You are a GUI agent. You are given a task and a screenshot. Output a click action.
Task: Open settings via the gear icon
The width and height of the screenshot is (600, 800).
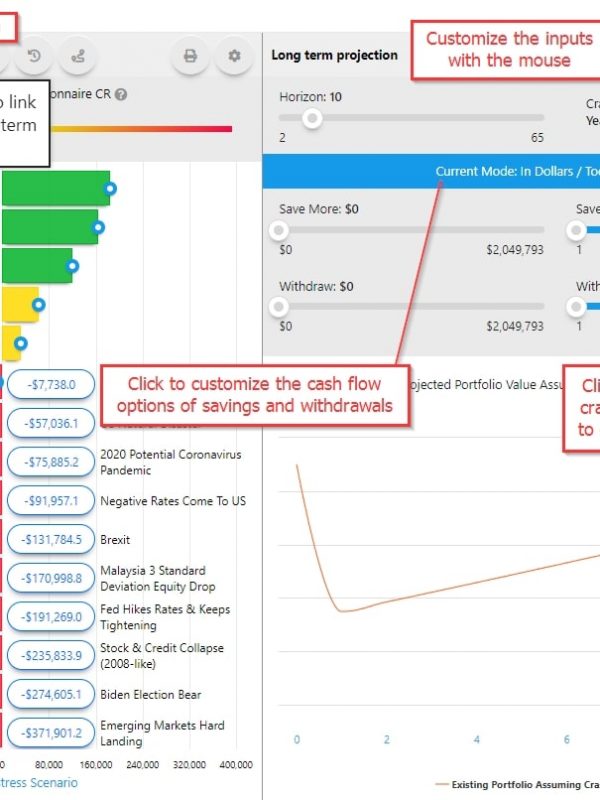click(x=235, y=56)
